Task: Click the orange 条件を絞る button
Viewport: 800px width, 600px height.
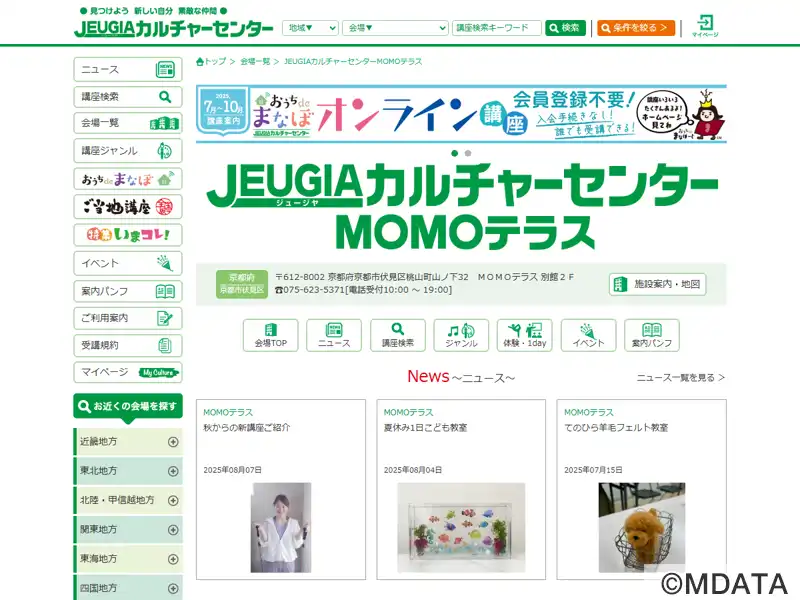Action: coord(636,28)
